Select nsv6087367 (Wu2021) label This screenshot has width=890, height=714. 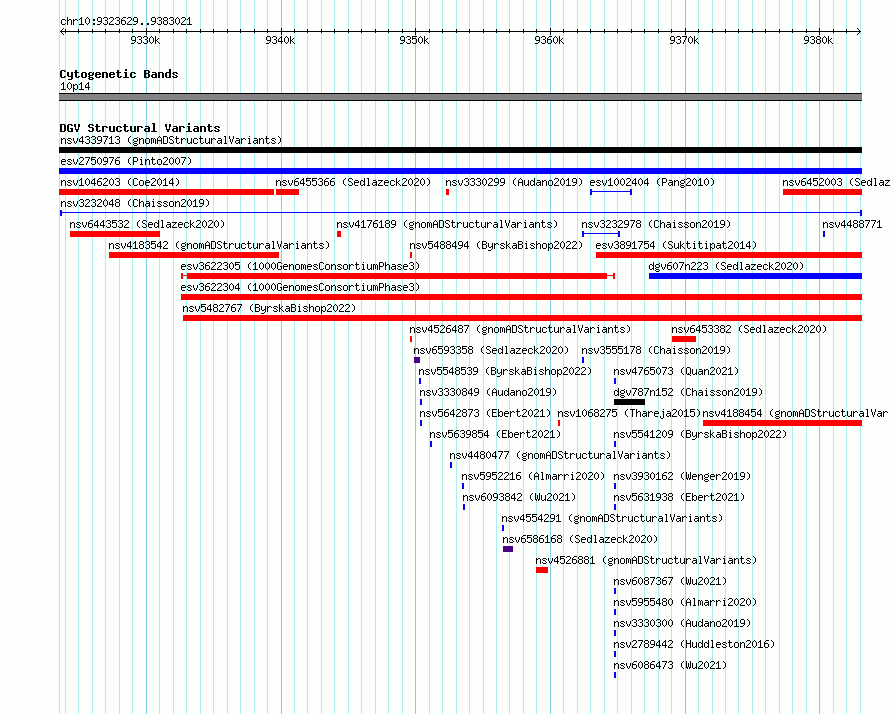[670, 581]
